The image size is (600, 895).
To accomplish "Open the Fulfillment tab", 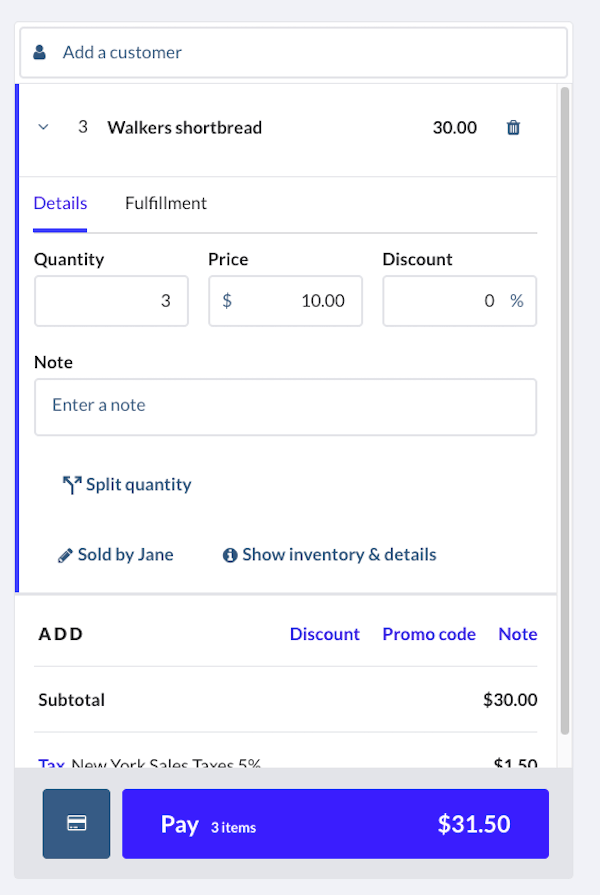I will click(166, 203).
